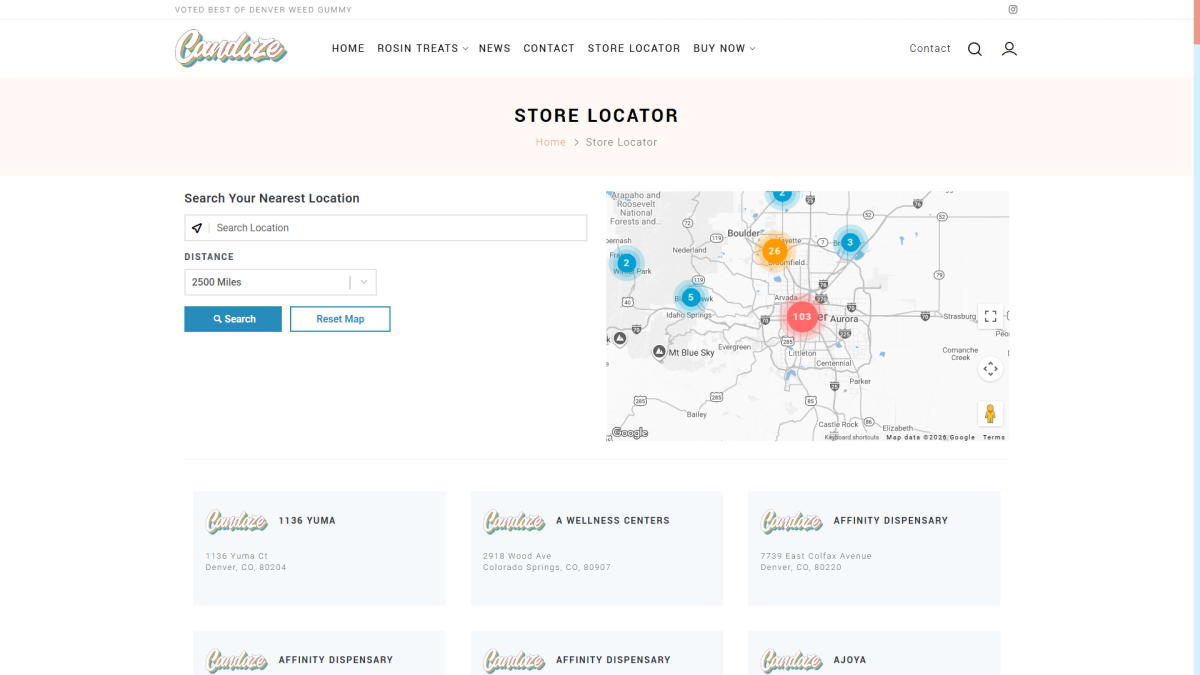Open the user account icon
Viewport: 1200px width, 675px height.
(x=1009, y=49)
